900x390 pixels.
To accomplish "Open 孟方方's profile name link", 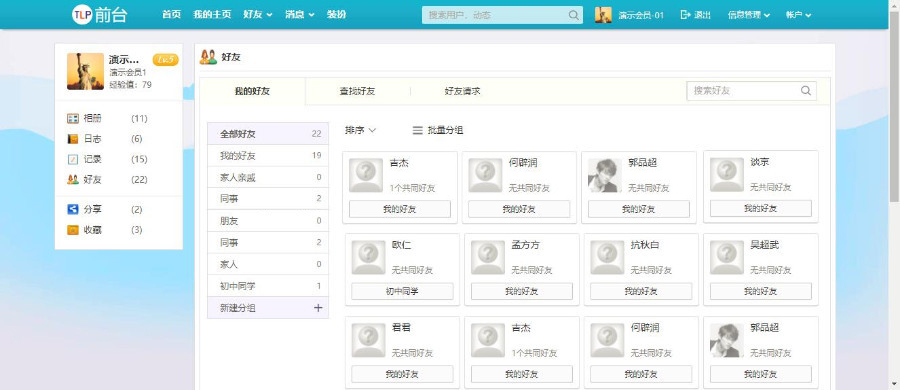I will pyautogui.click(x=525, y=245).
